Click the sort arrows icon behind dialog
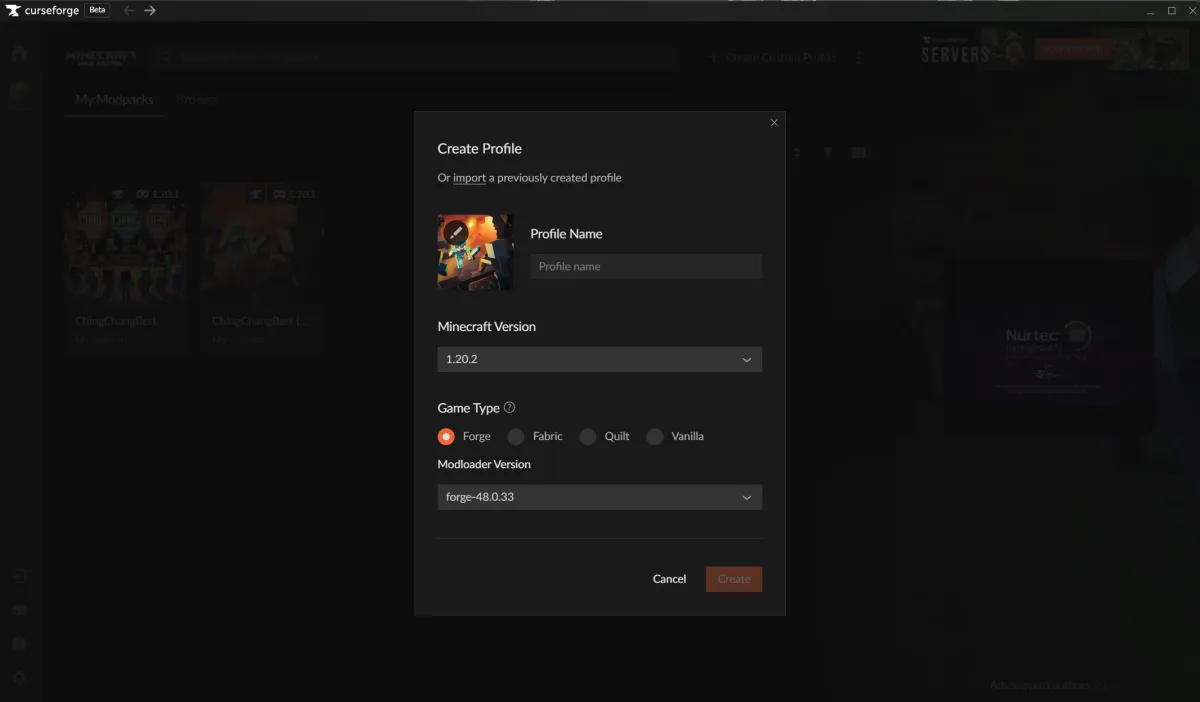Viewport: 1200px width, 702px height. click(x=797, y=153)
